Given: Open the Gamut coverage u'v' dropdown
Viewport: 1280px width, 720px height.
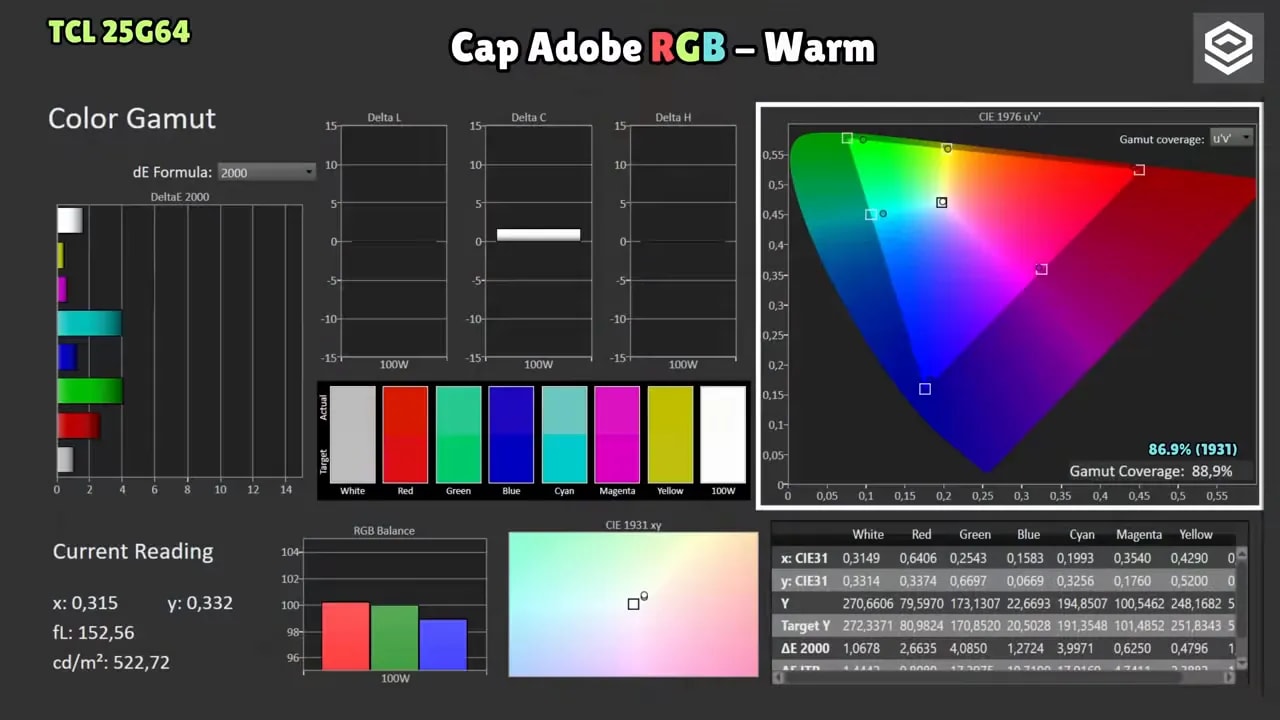Looking at the screenshot, I should pyautogui.click(x=1231, y=138).
